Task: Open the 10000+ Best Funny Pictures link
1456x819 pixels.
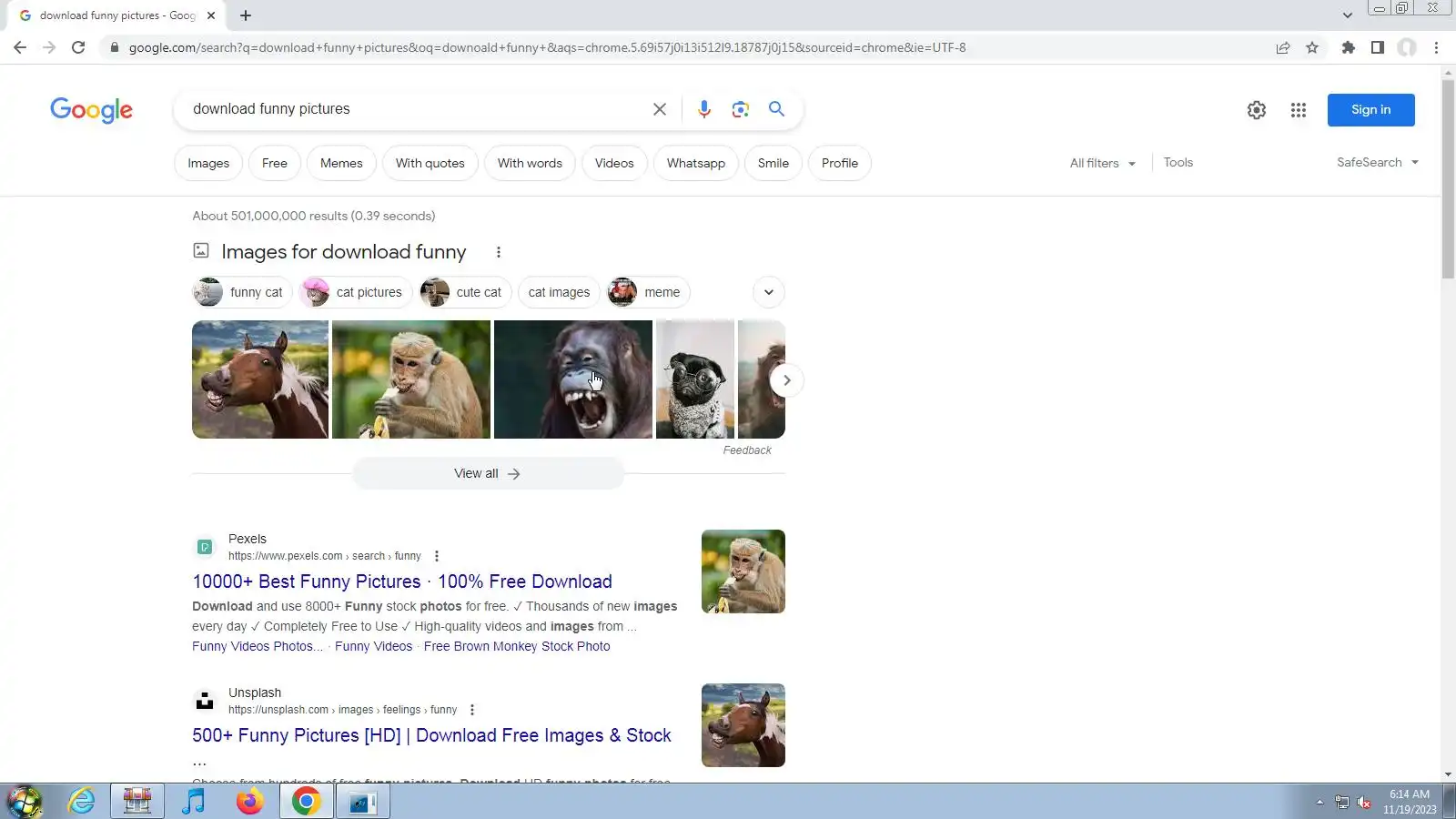Action: click(402, 581)
